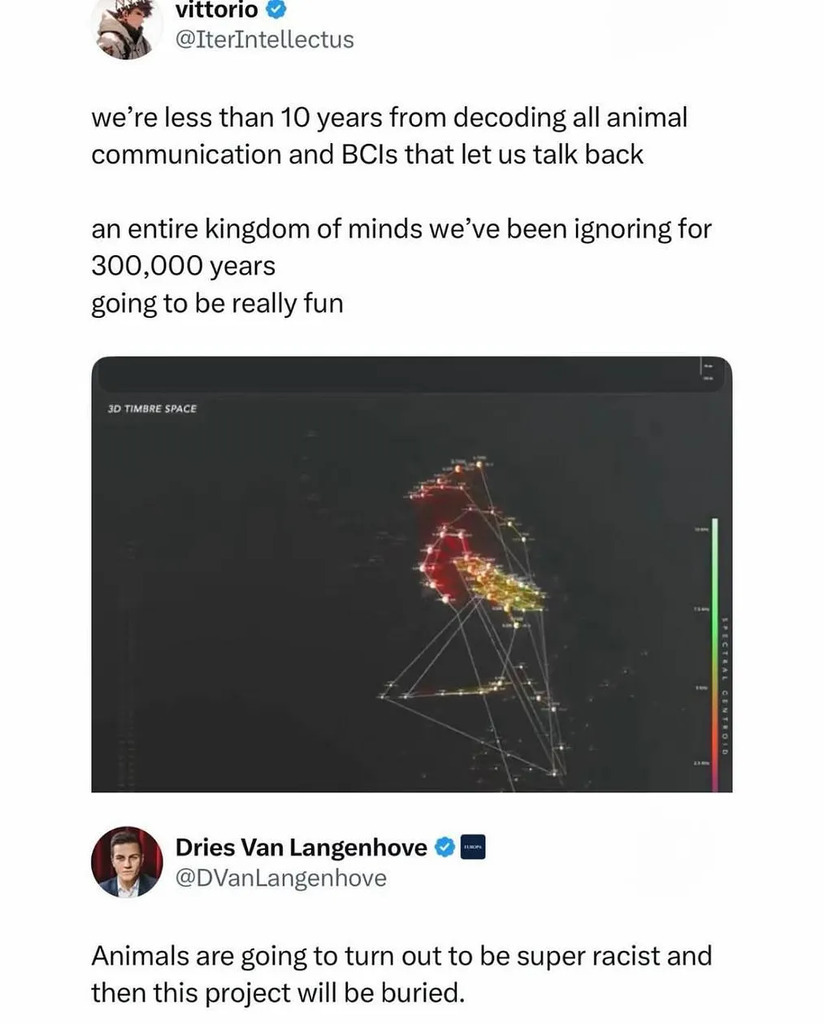The width and height of the screenshot is (824, 1024).
Task: Click the 3D TIMBRE SPACE label
Action: point(152,409)
